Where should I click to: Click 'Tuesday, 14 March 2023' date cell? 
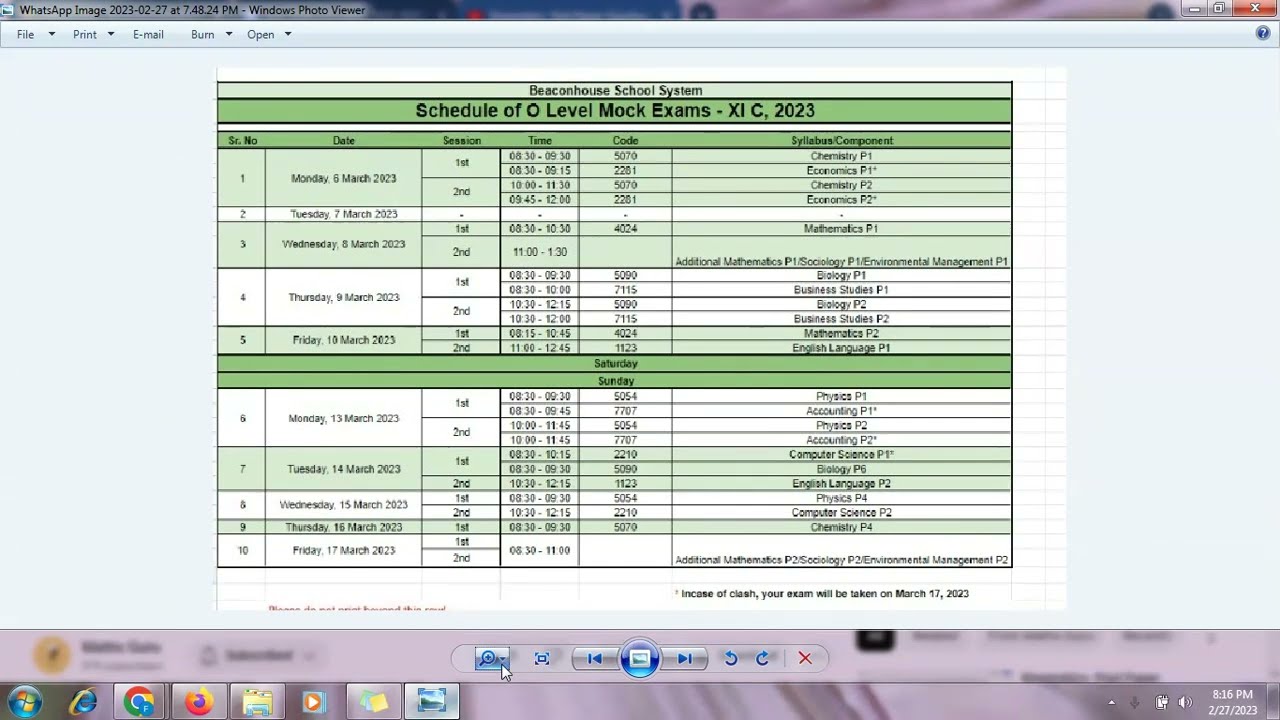[343, 469]
